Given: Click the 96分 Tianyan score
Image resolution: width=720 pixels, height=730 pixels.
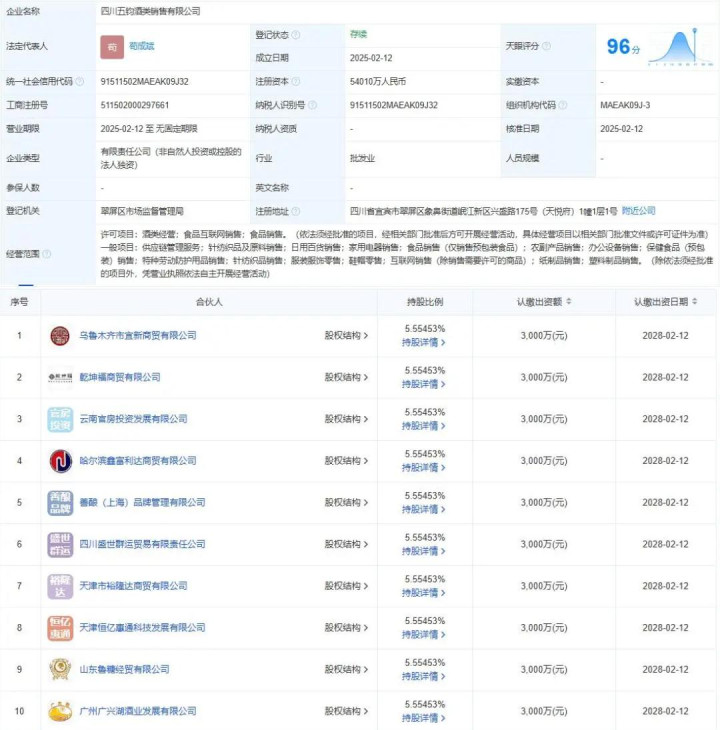Looking at the screenshot, I should pos(623,47).
